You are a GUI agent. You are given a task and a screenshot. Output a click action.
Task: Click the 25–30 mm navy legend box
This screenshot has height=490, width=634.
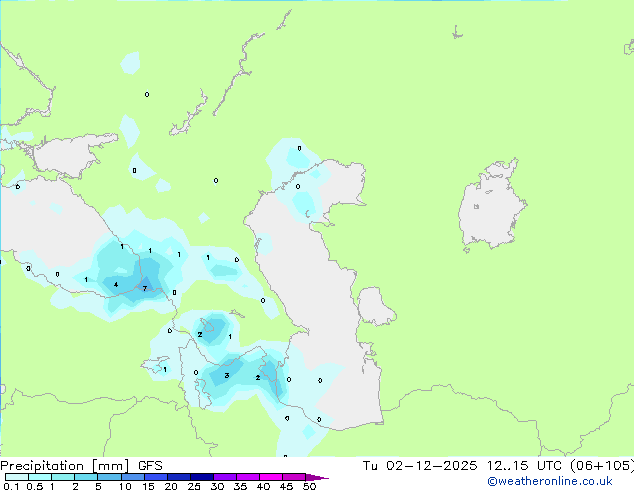202,477
